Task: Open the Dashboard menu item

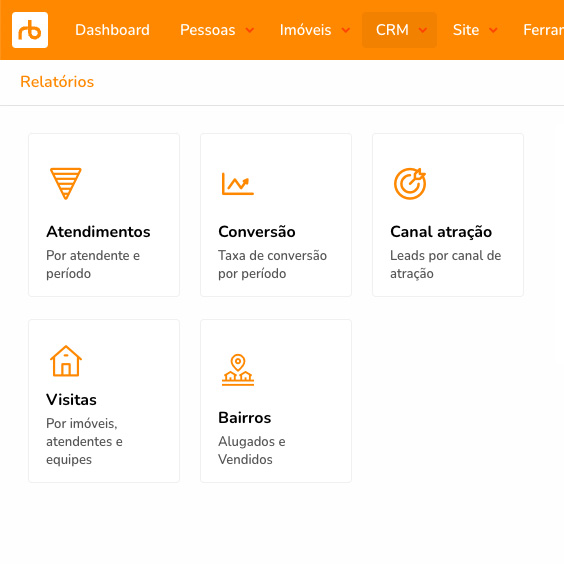Action: tap(112, 30)
